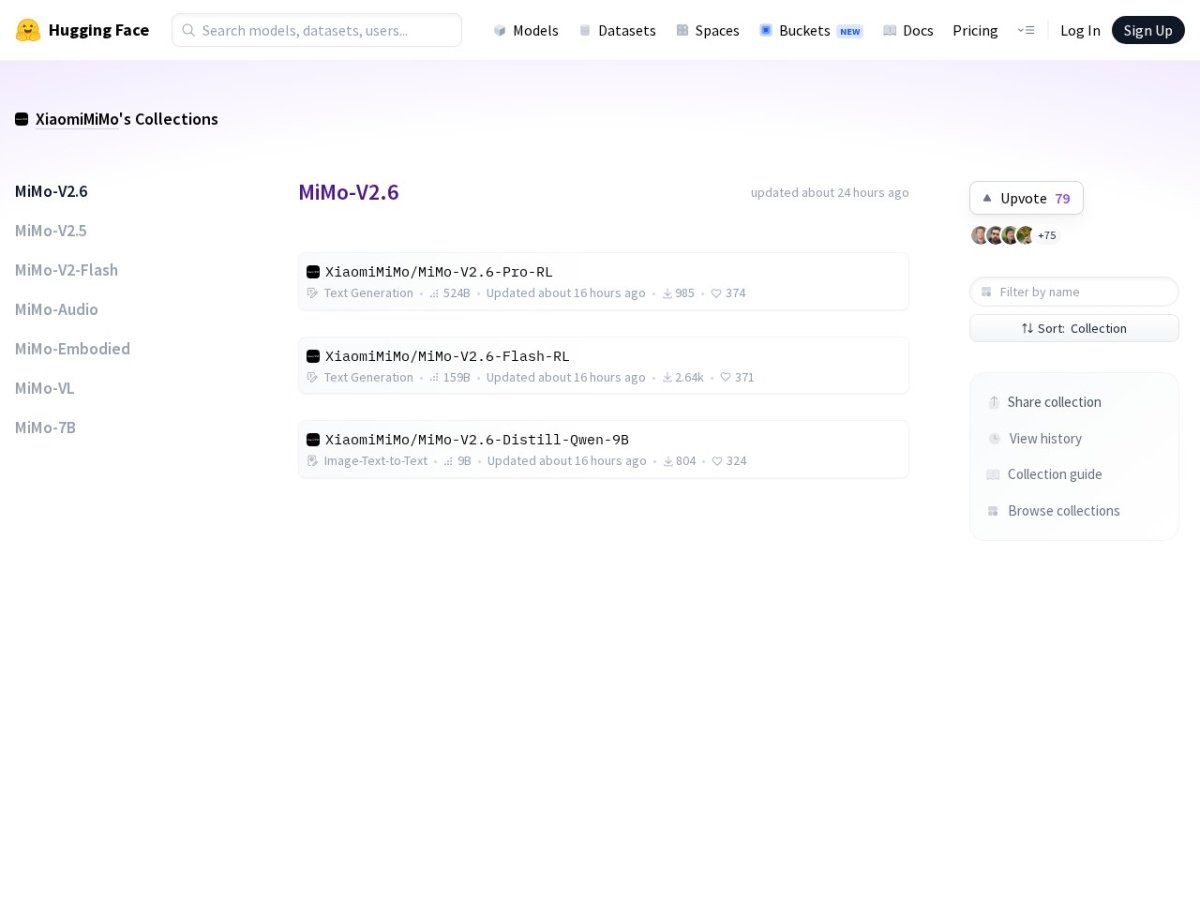Click the 2.64k downloads count

690,377
